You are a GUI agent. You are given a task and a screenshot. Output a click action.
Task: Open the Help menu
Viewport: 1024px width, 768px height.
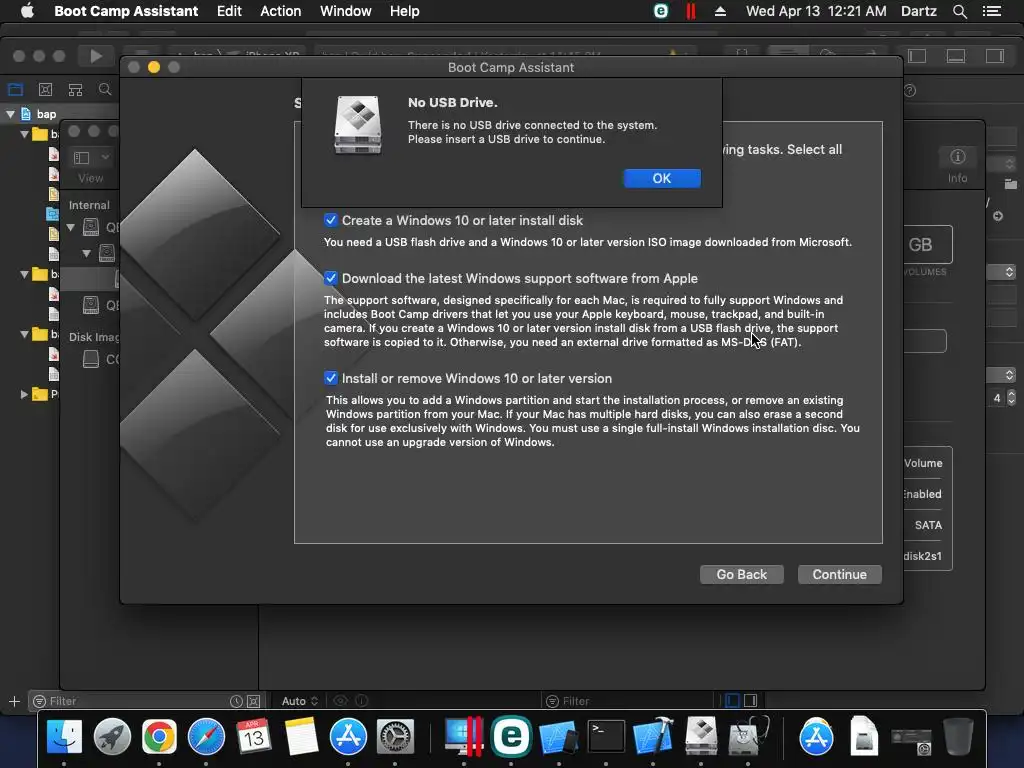[404, 11]
